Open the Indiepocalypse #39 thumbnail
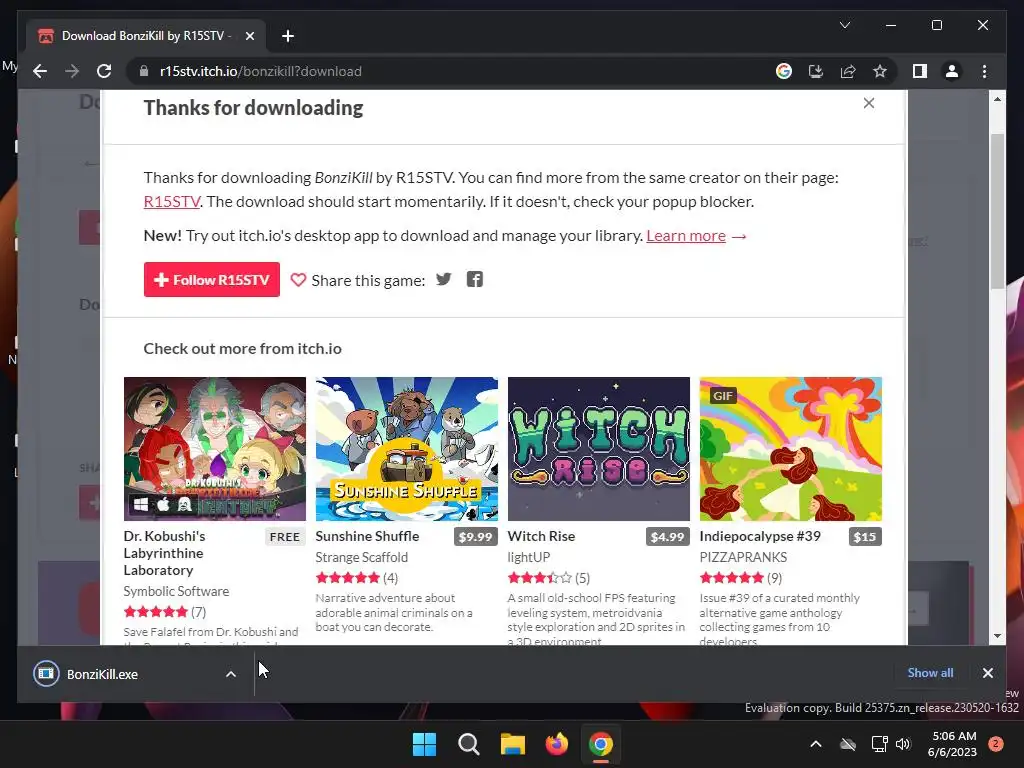Viewport: 1024px width, 768px height. tap(790, 449)
